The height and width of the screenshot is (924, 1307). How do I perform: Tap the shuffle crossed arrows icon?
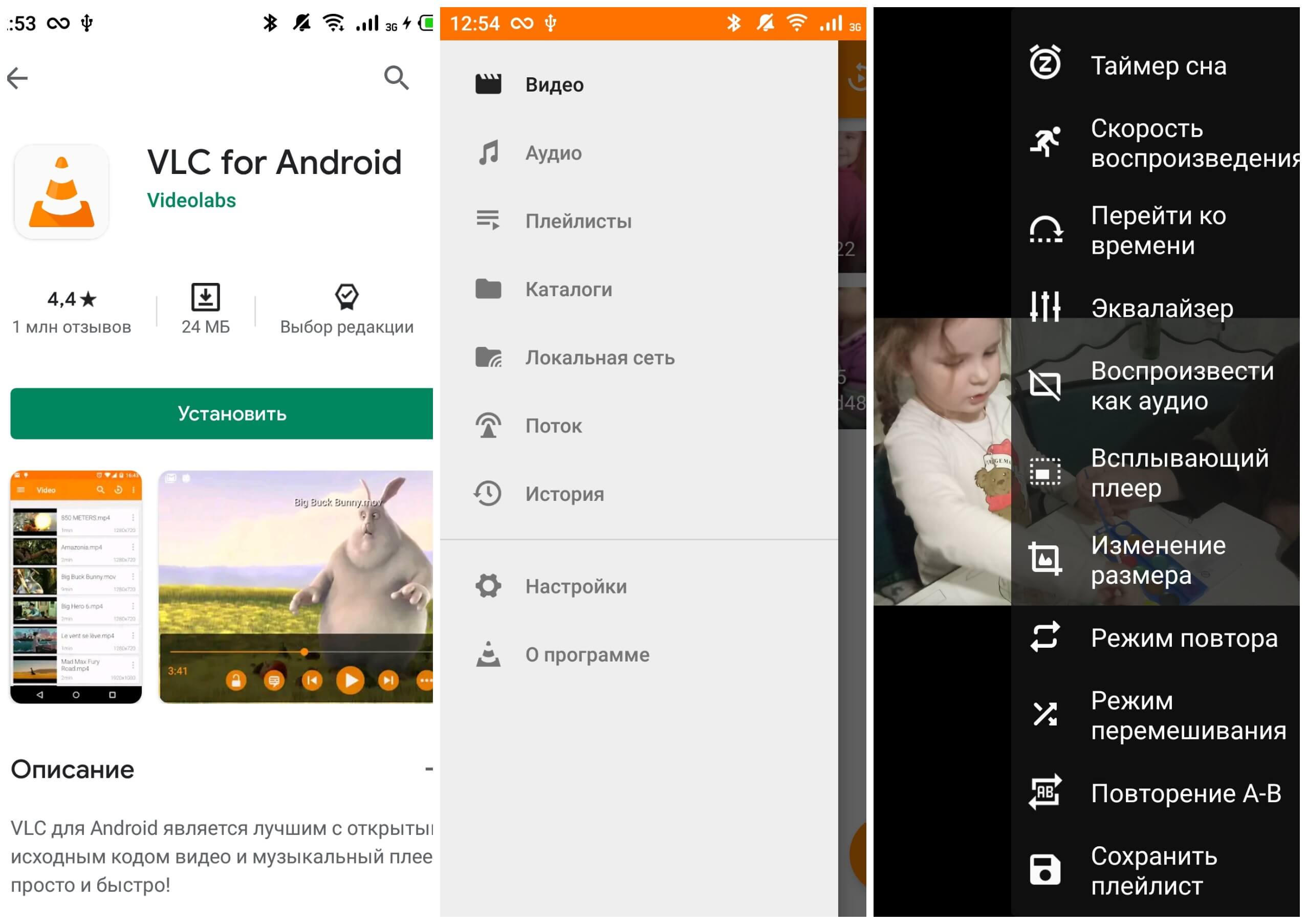(x=1045, y=715)
